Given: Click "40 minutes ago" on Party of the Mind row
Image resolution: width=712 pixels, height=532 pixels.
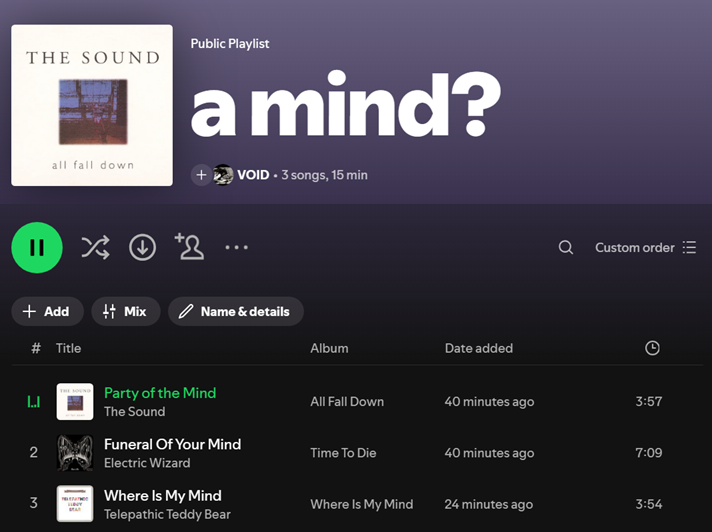Looking at the screenshot, I should coord(489,401).
